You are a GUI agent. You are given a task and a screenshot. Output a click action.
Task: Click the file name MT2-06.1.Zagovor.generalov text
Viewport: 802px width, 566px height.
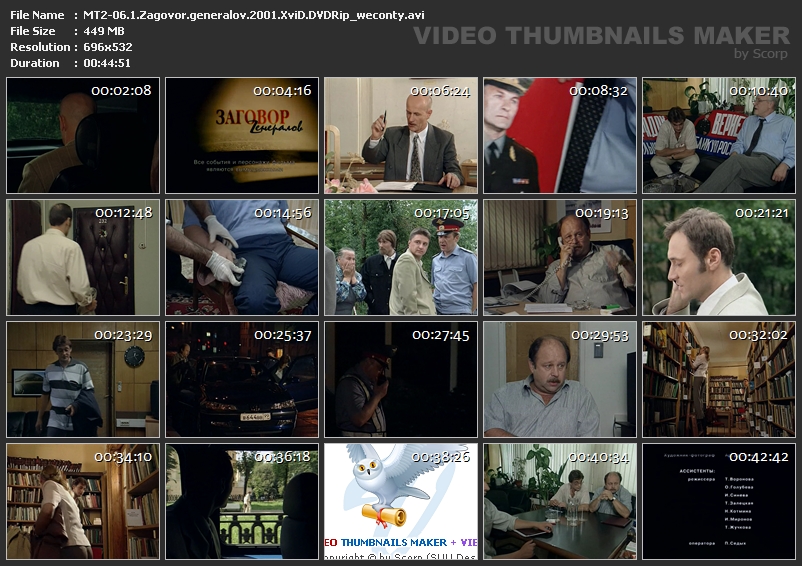(x=254, y=15)
